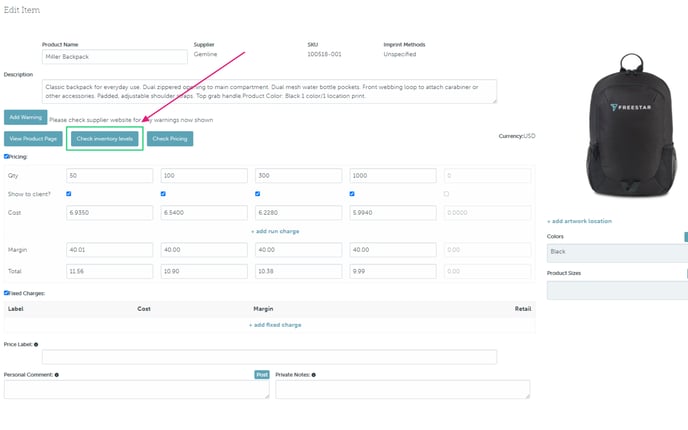Uncheck Show to client for Qty 1000
Screen dimensions: 688x430
(x=353, y=194)
